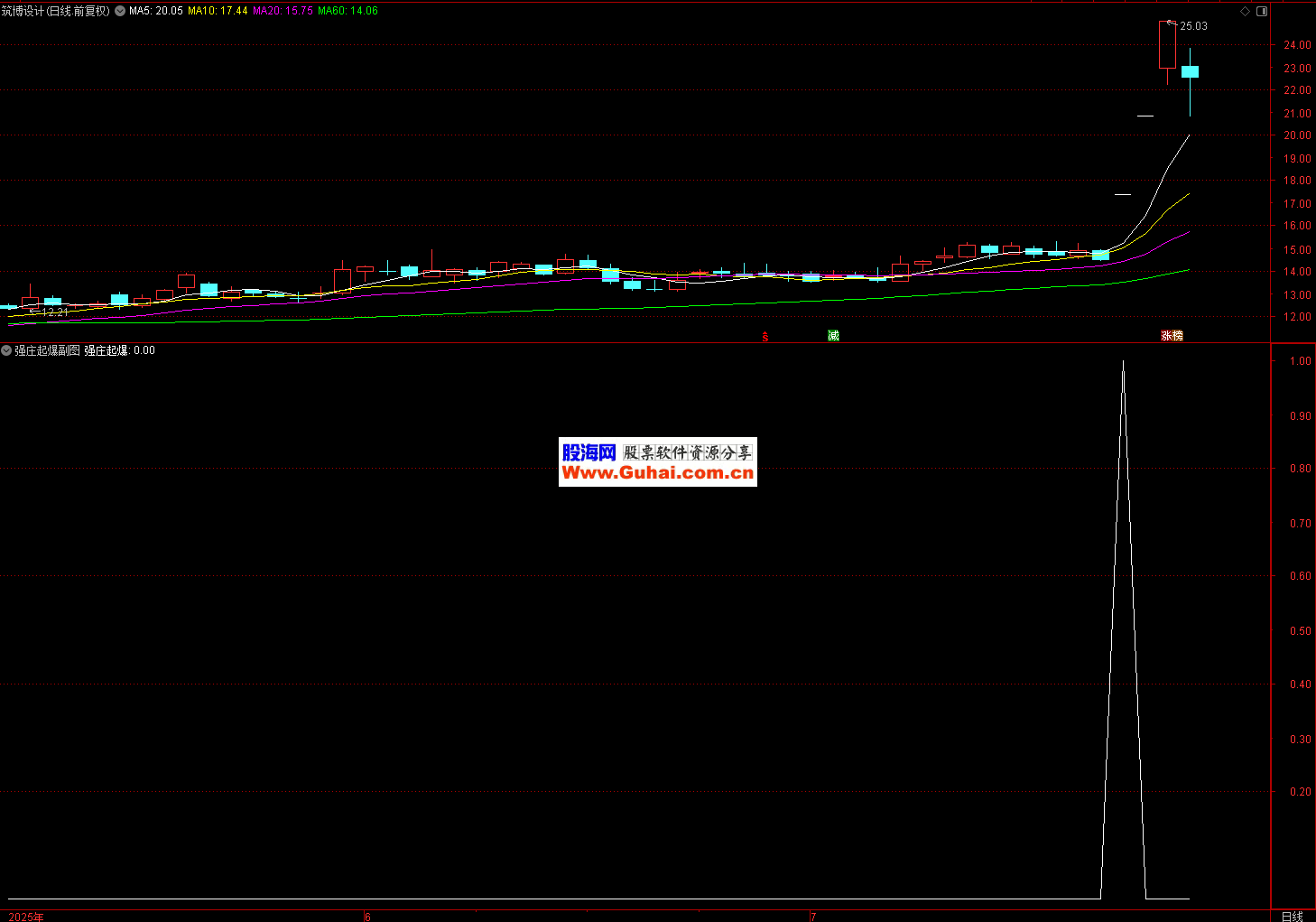Viewport: 1316px width, 922px height.
Task: Click the 14.00 price axis label
Action: point(1297,272)
